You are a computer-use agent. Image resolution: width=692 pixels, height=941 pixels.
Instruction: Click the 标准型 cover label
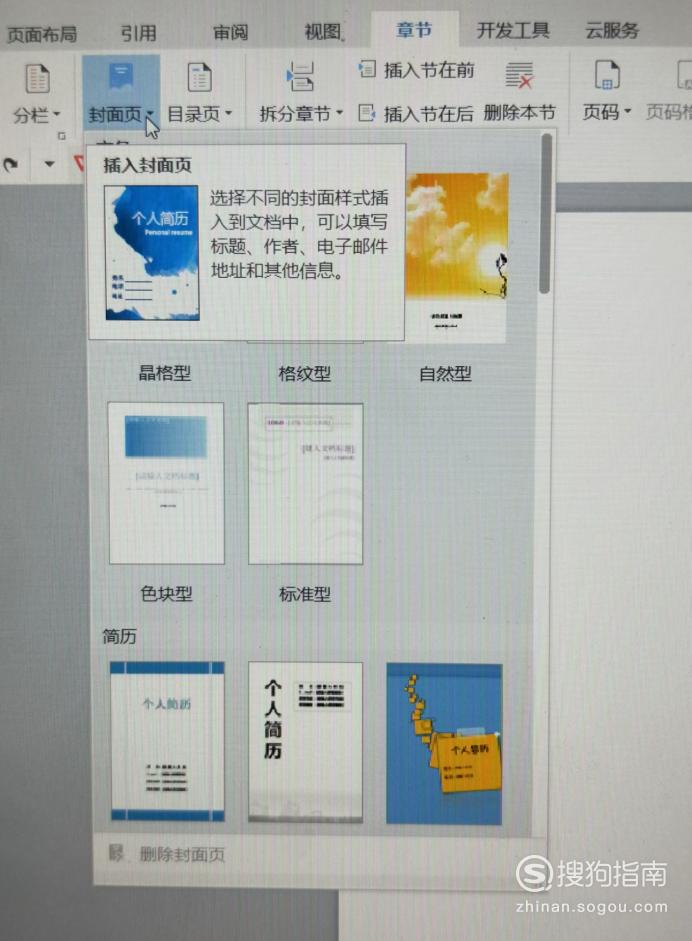(x=305, y=594)
